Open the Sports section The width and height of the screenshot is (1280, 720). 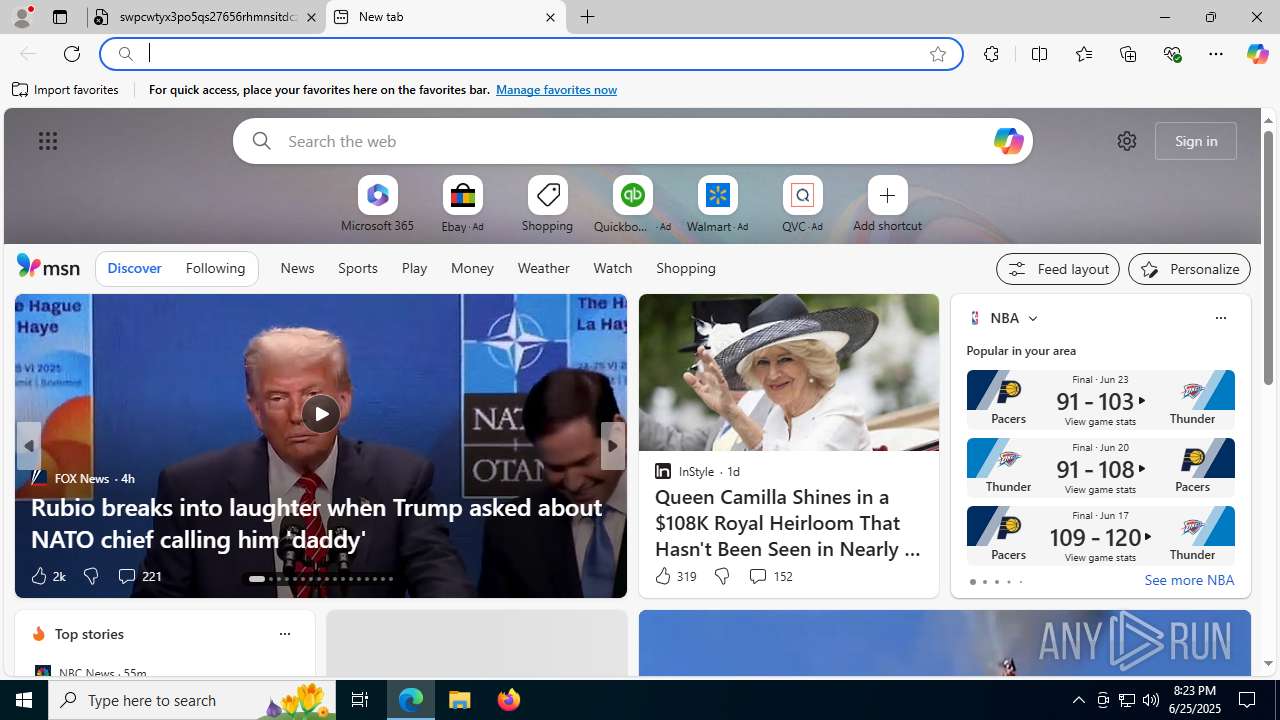pos(357,268)
